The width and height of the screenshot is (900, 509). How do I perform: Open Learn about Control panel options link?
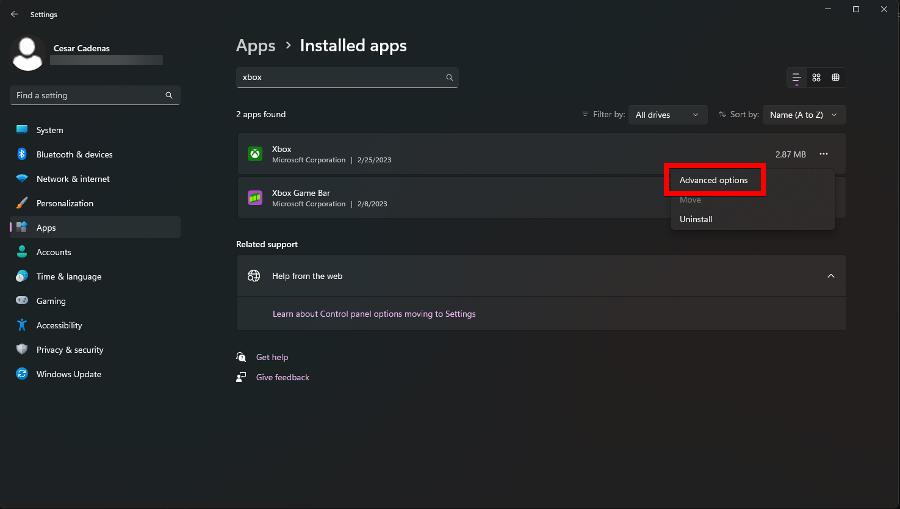click(374, 314)
